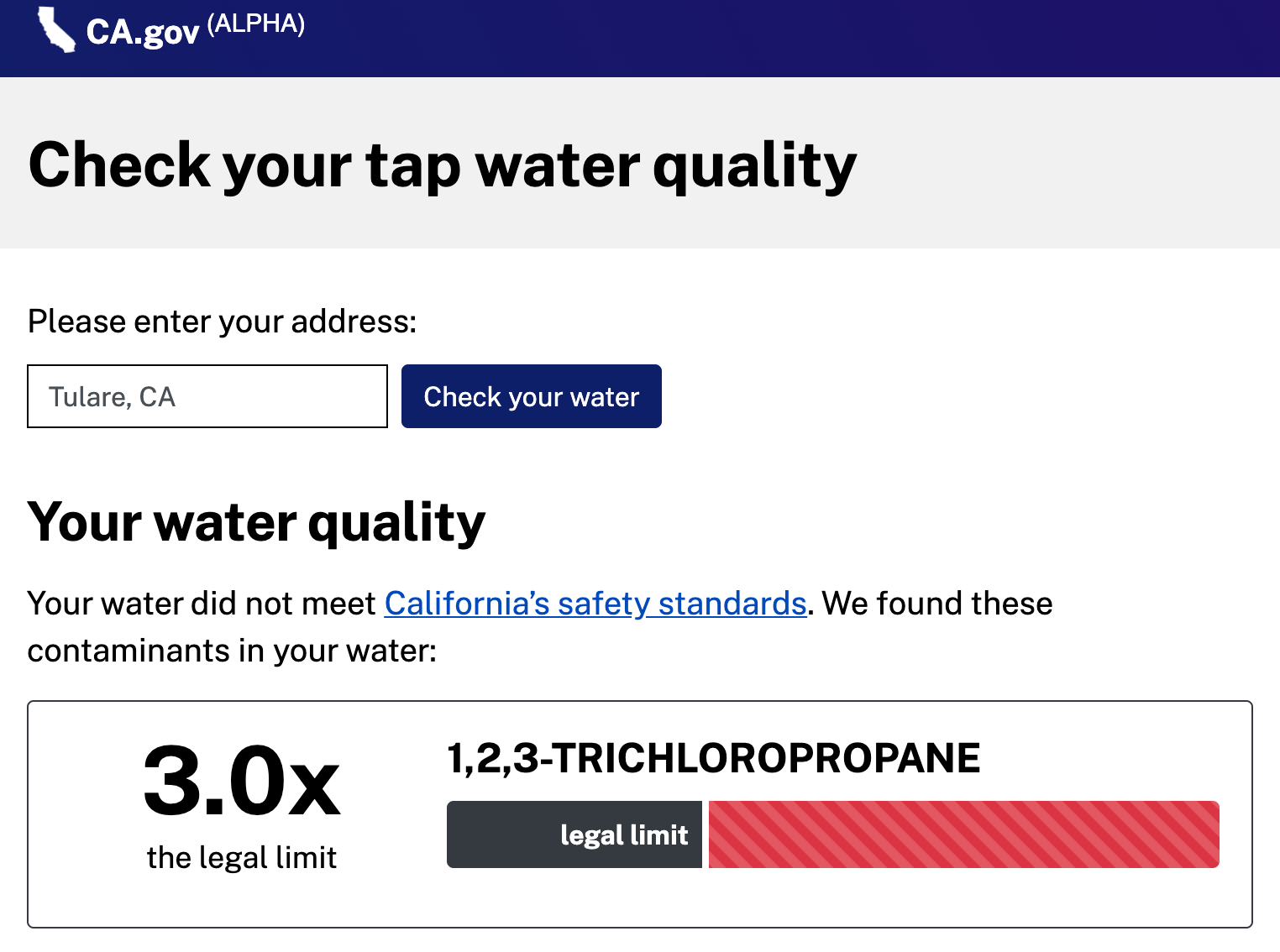Click the text reading the legal limit
The width and height of the screenshot is (1280, 952).
tap(241, 857)
